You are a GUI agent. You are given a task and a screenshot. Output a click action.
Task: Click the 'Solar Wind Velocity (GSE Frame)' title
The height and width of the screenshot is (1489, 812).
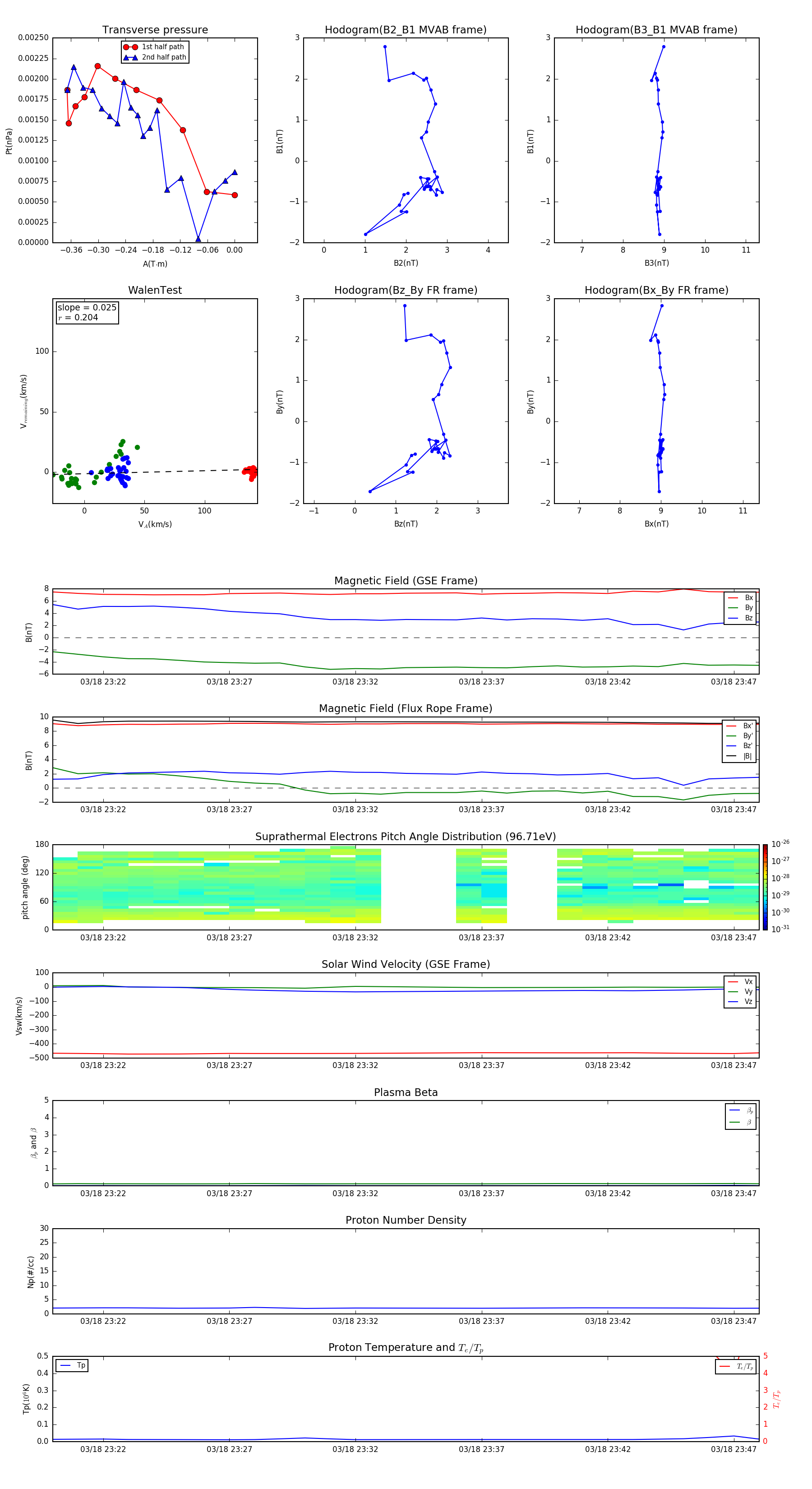coord(406,964)
